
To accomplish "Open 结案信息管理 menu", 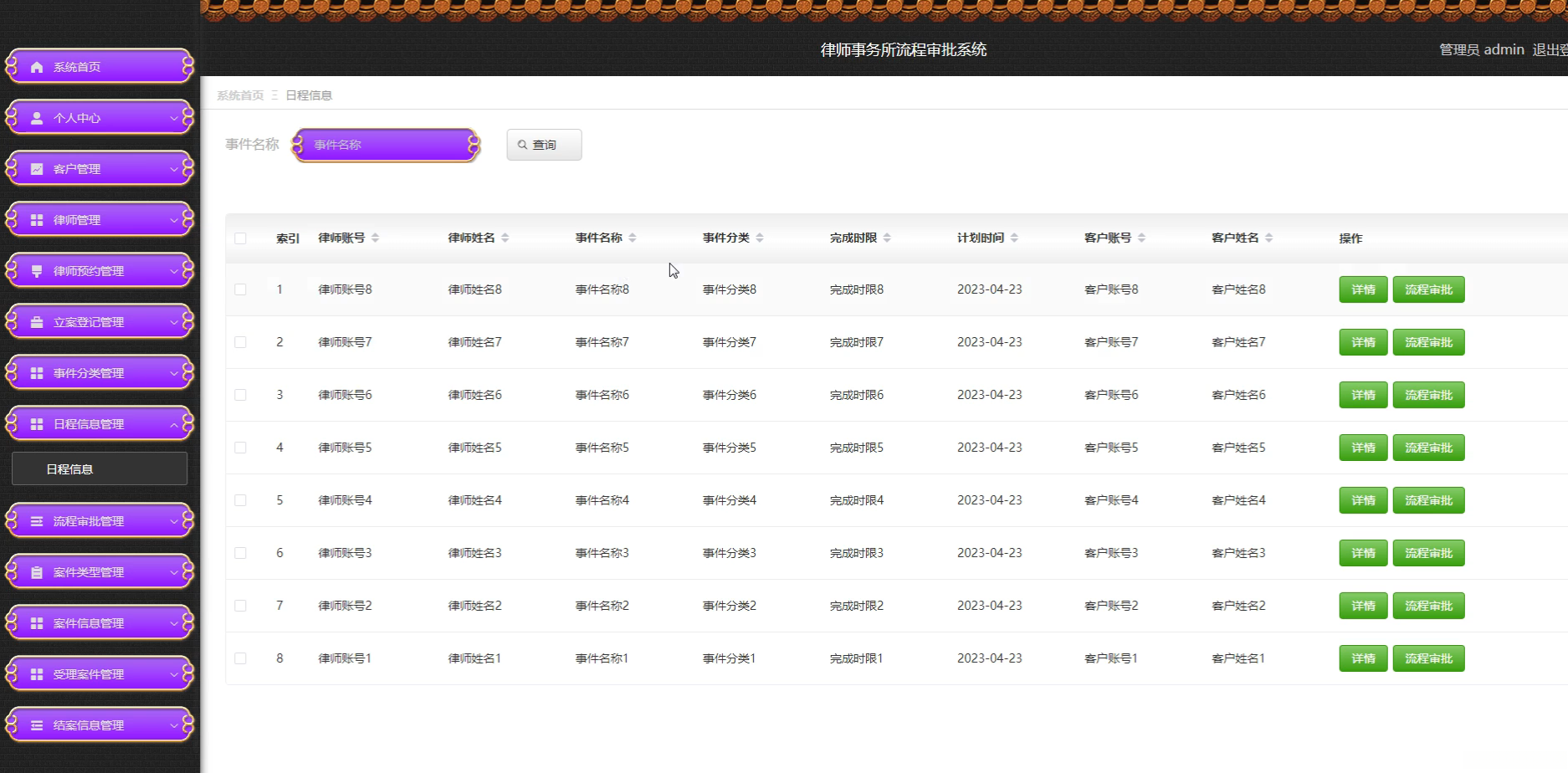I will [x=100, y=725].
